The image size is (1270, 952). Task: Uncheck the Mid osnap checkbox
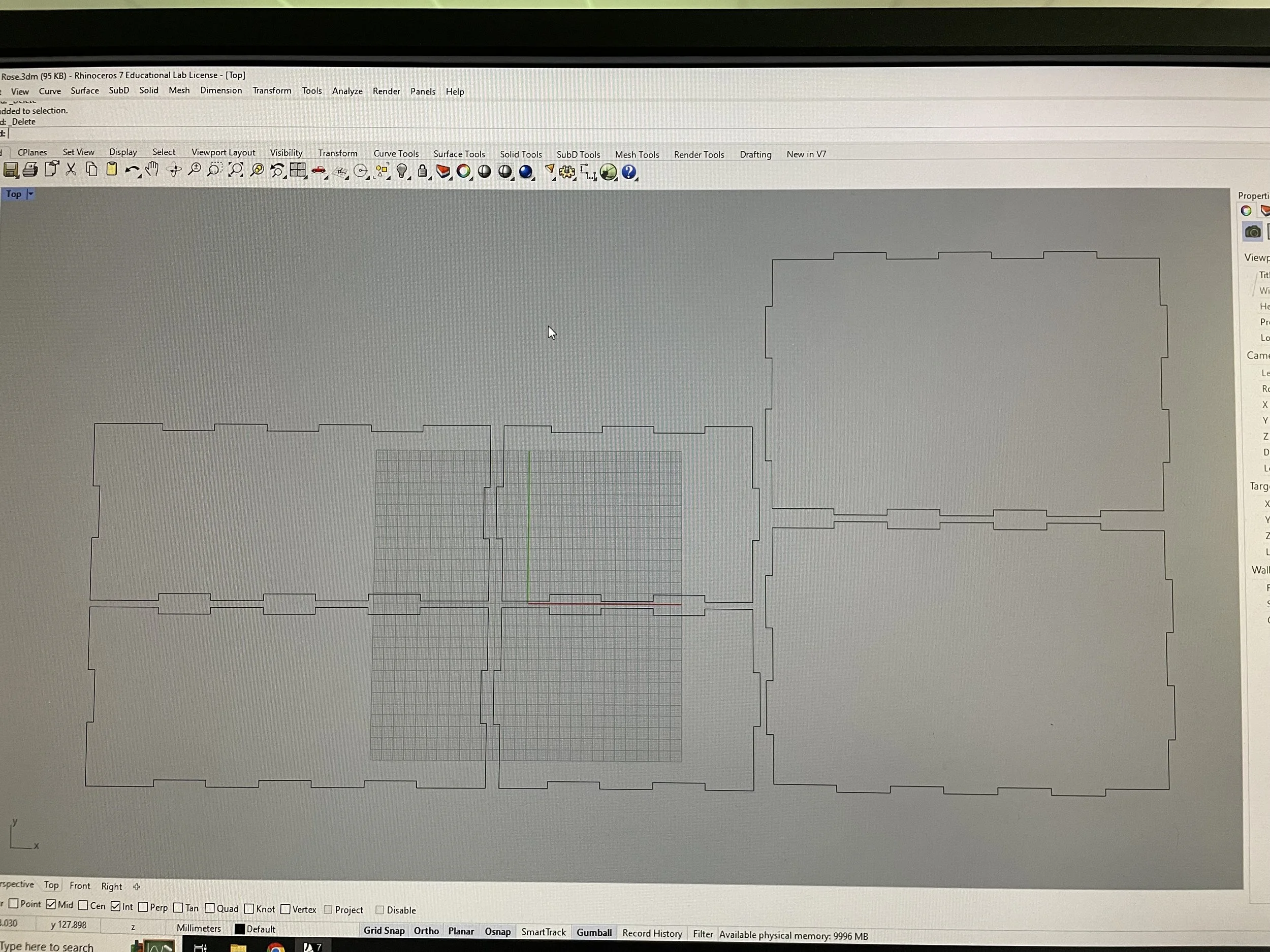click(51, 905)
